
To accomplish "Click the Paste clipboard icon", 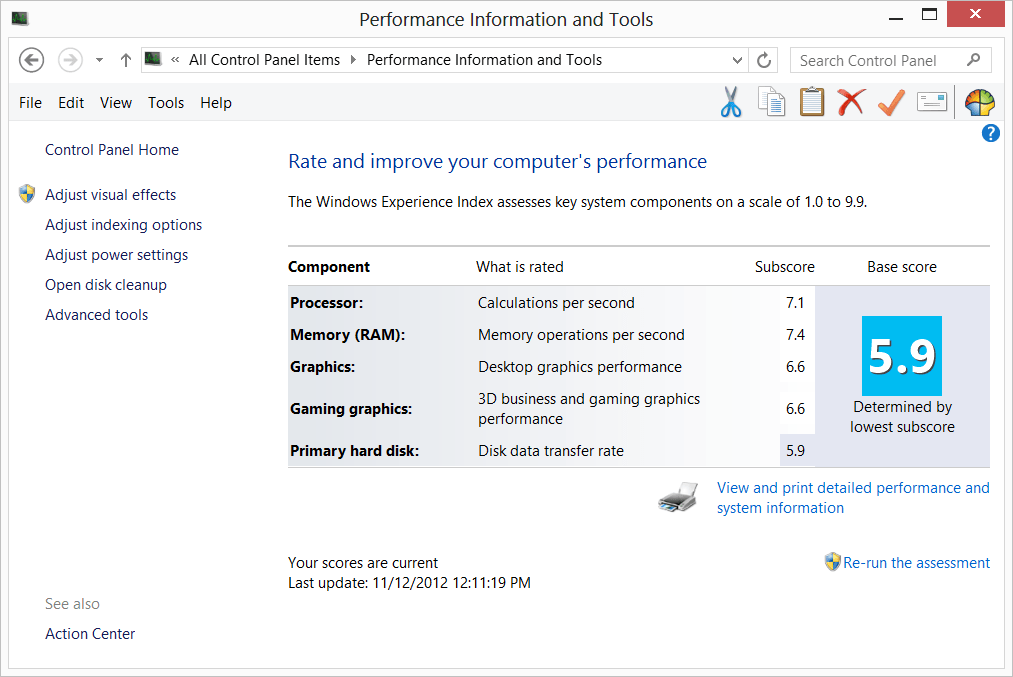I will pos(811,102).
